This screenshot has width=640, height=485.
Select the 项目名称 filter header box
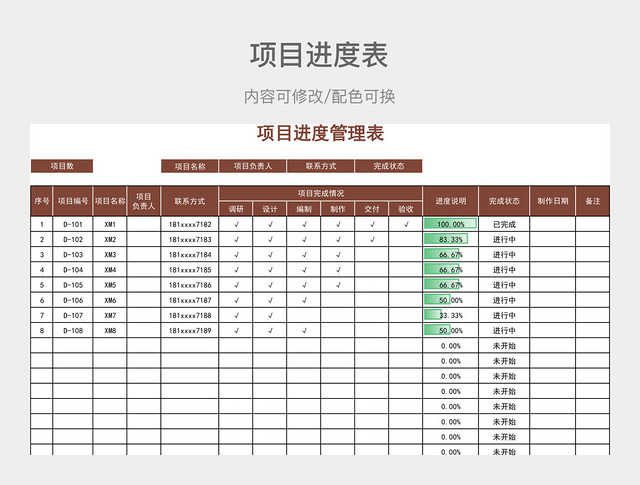(x=190, y=166)
